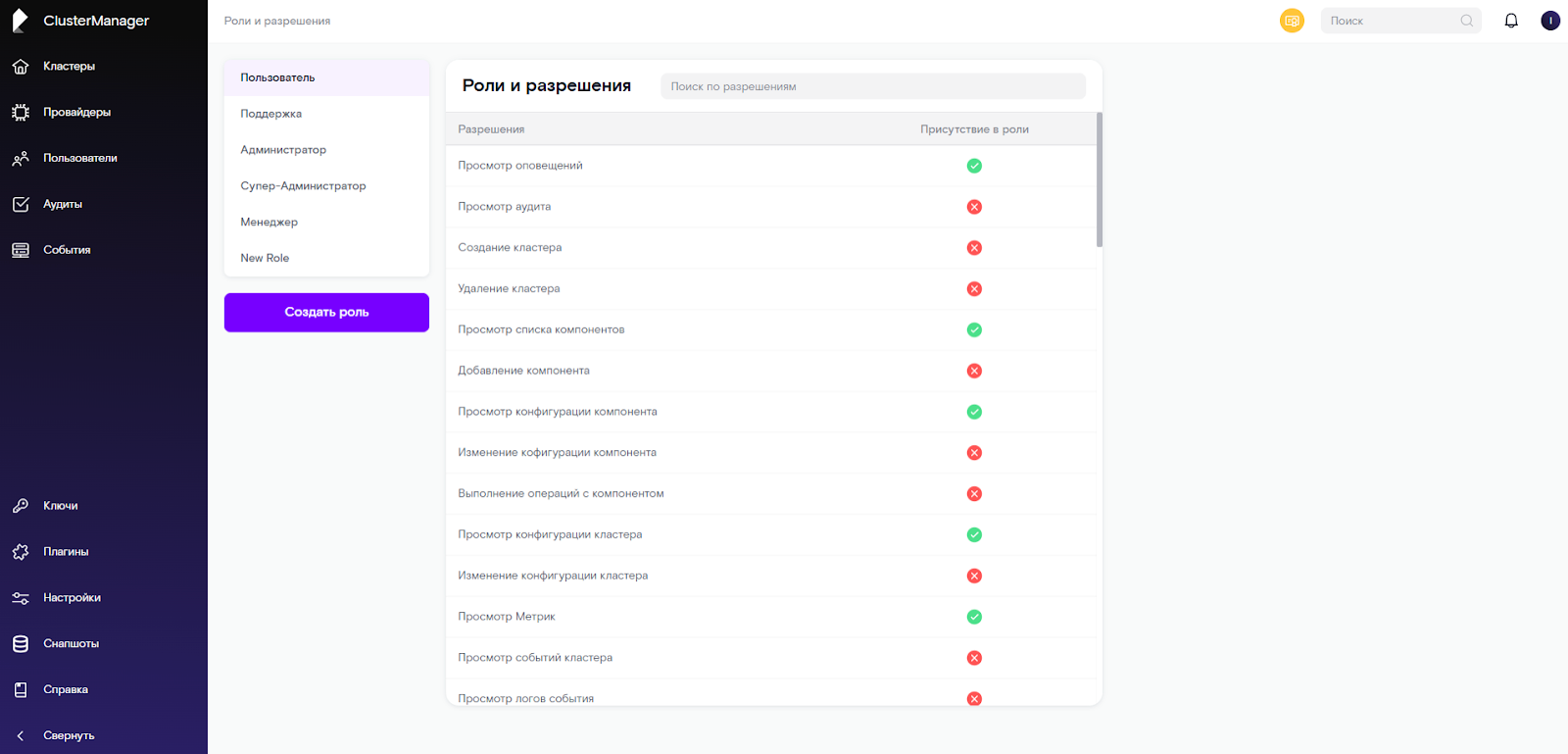This screenshot has width=1568, height=754.
Task: Click the Провайдеры chip icon
Action: coord(21,113)
